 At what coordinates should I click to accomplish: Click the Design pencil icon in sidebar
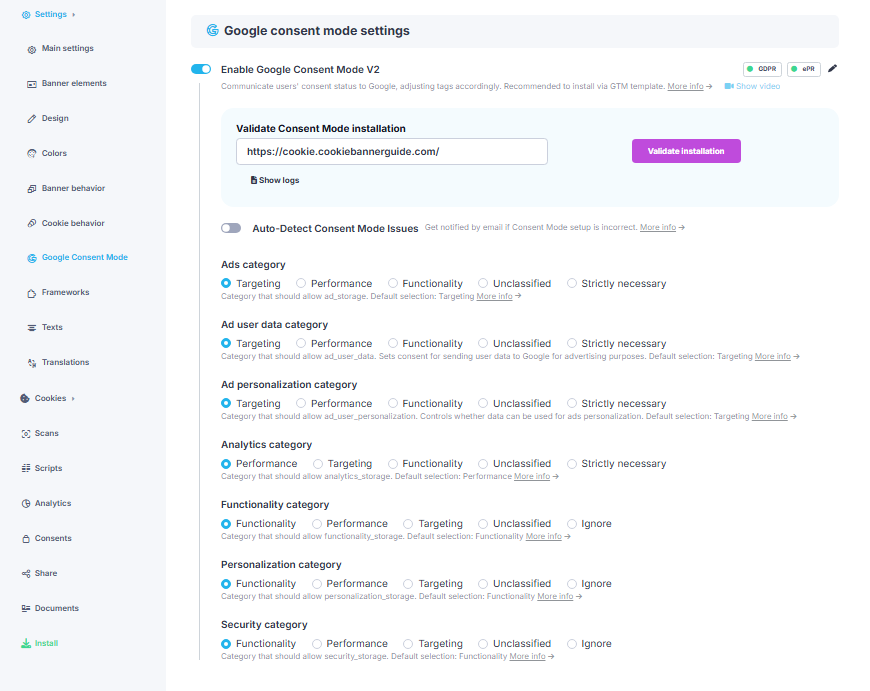click(x=32, y=119)
